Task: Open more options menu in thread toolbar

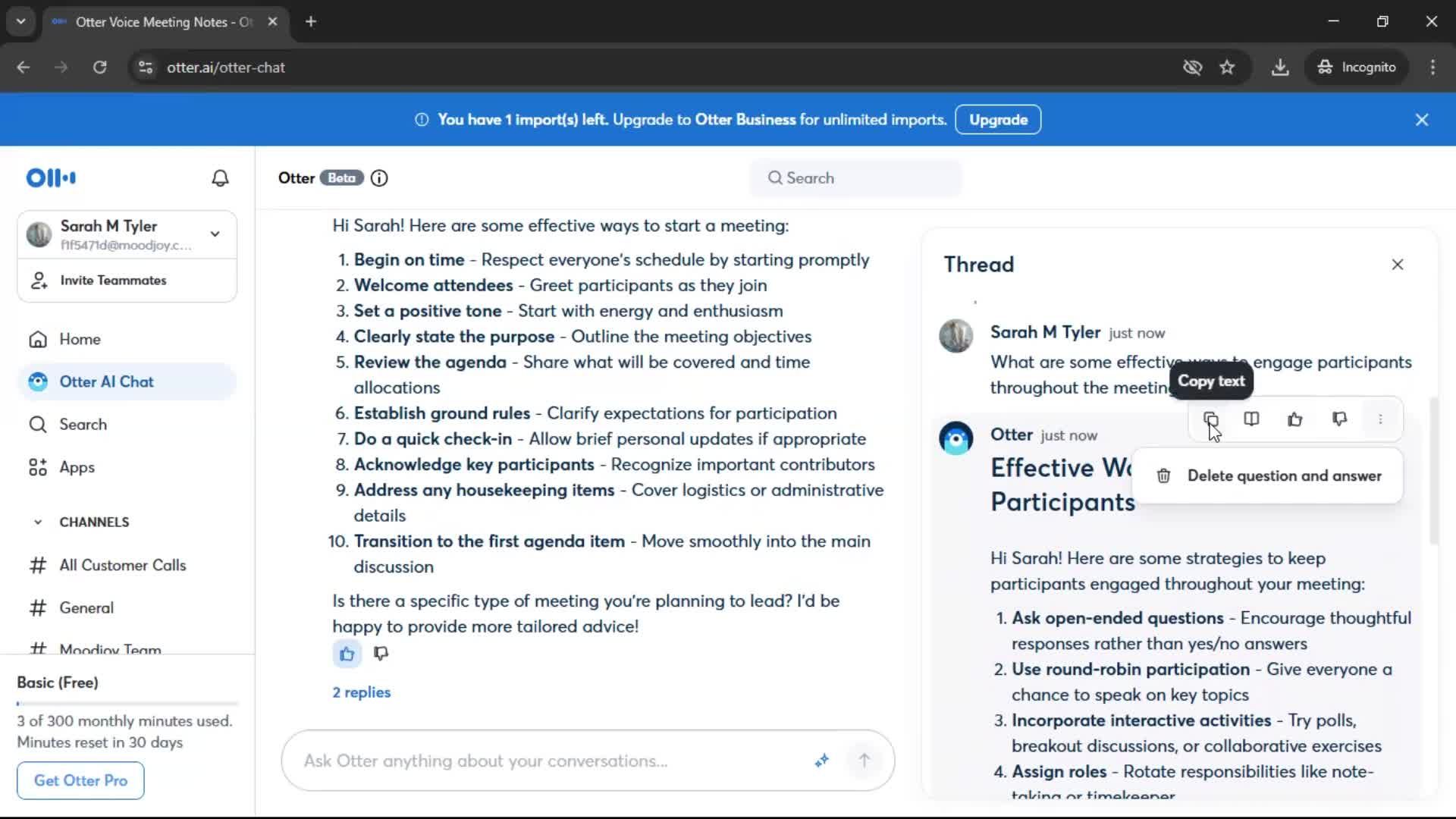Action: [x=1381, y=419]
